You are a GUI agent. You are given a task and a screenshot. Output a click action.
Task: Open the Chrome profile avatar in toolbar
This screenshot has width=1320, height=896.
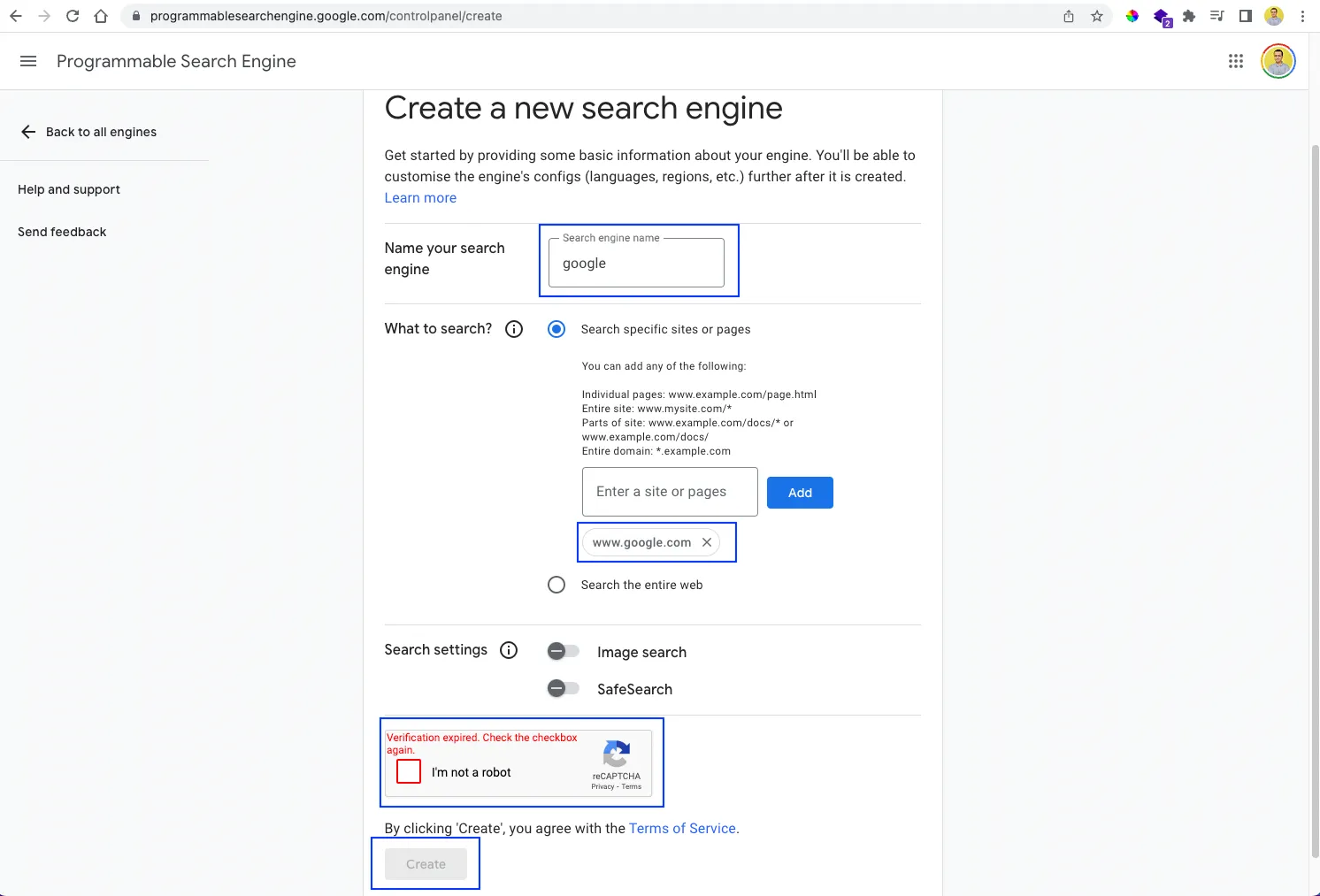pos(1274,16)
